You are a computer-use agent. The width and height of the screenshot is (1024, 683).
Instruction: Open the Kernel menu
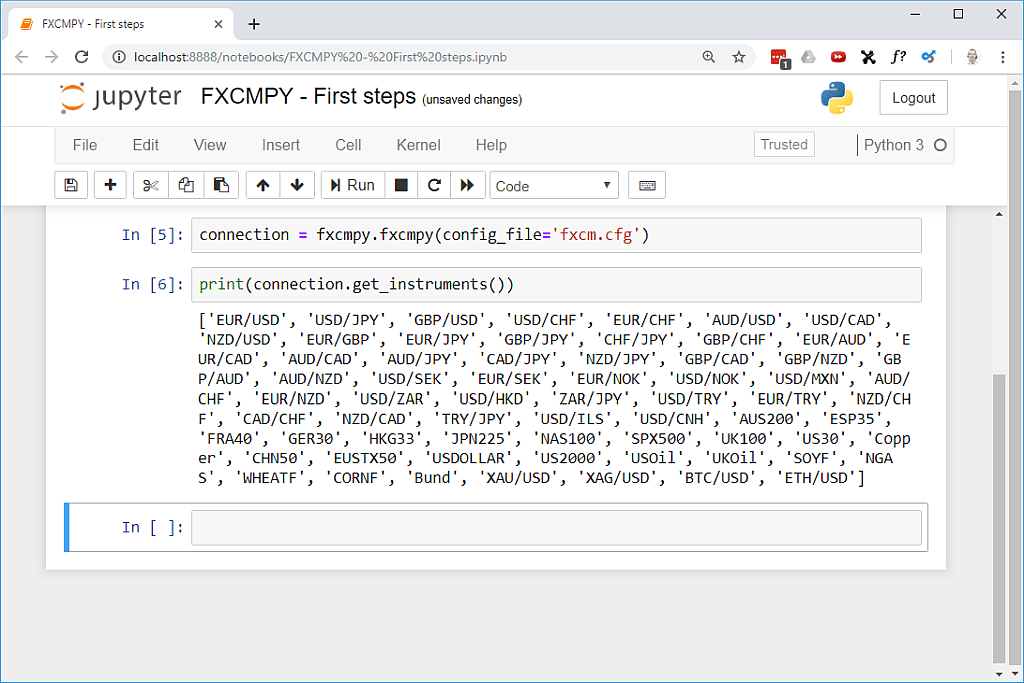[x=419, y=145]
